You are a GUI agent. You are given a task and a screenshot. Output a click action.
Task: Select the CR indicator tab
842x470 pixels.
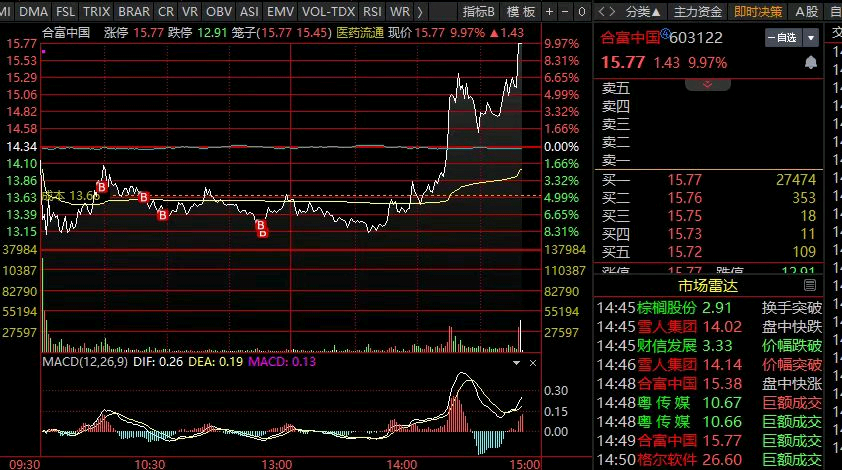coord(166,11)
